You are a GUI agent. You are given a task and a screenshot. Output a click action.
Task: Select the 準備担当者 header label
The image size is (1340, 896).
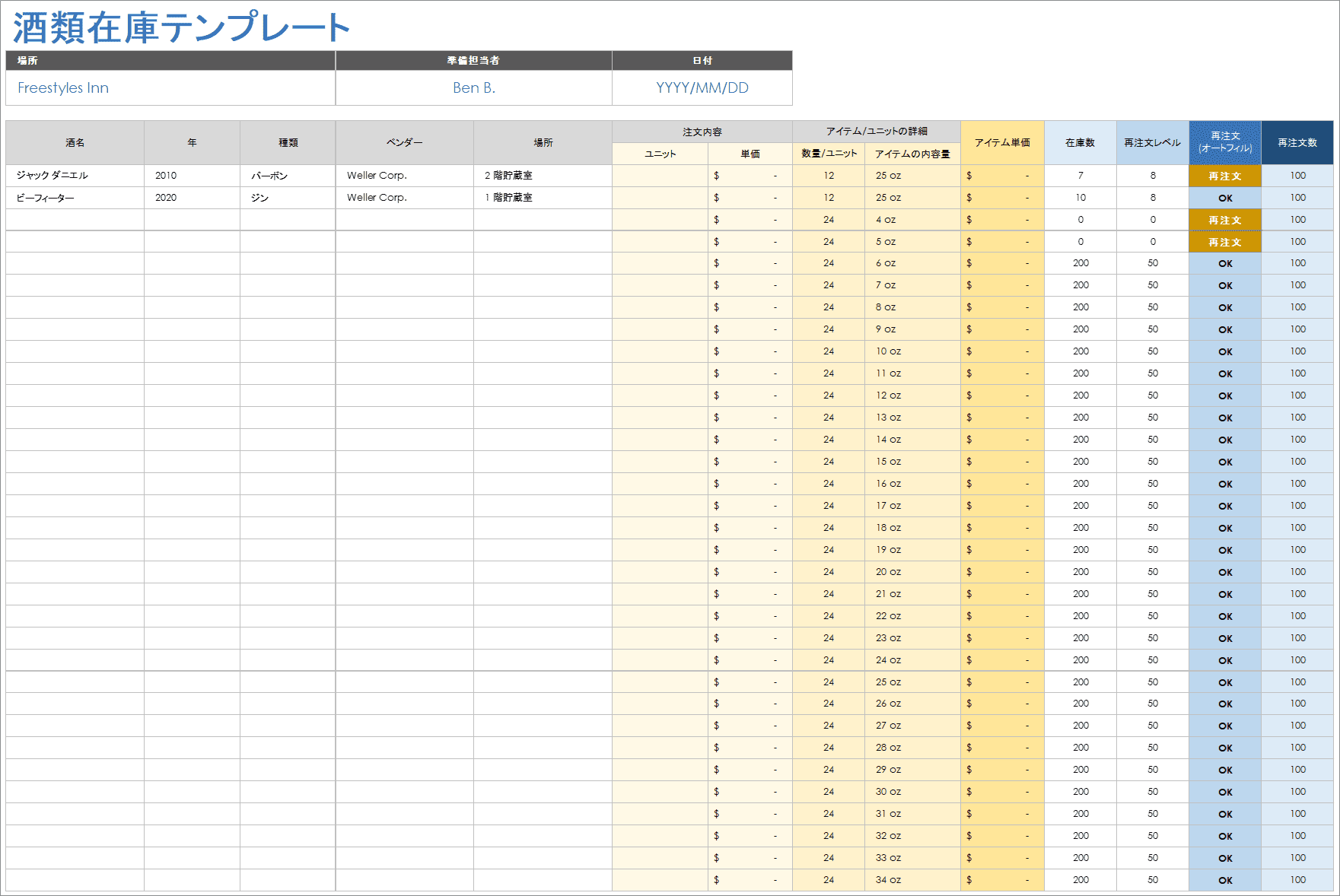[x=473, y=61]
